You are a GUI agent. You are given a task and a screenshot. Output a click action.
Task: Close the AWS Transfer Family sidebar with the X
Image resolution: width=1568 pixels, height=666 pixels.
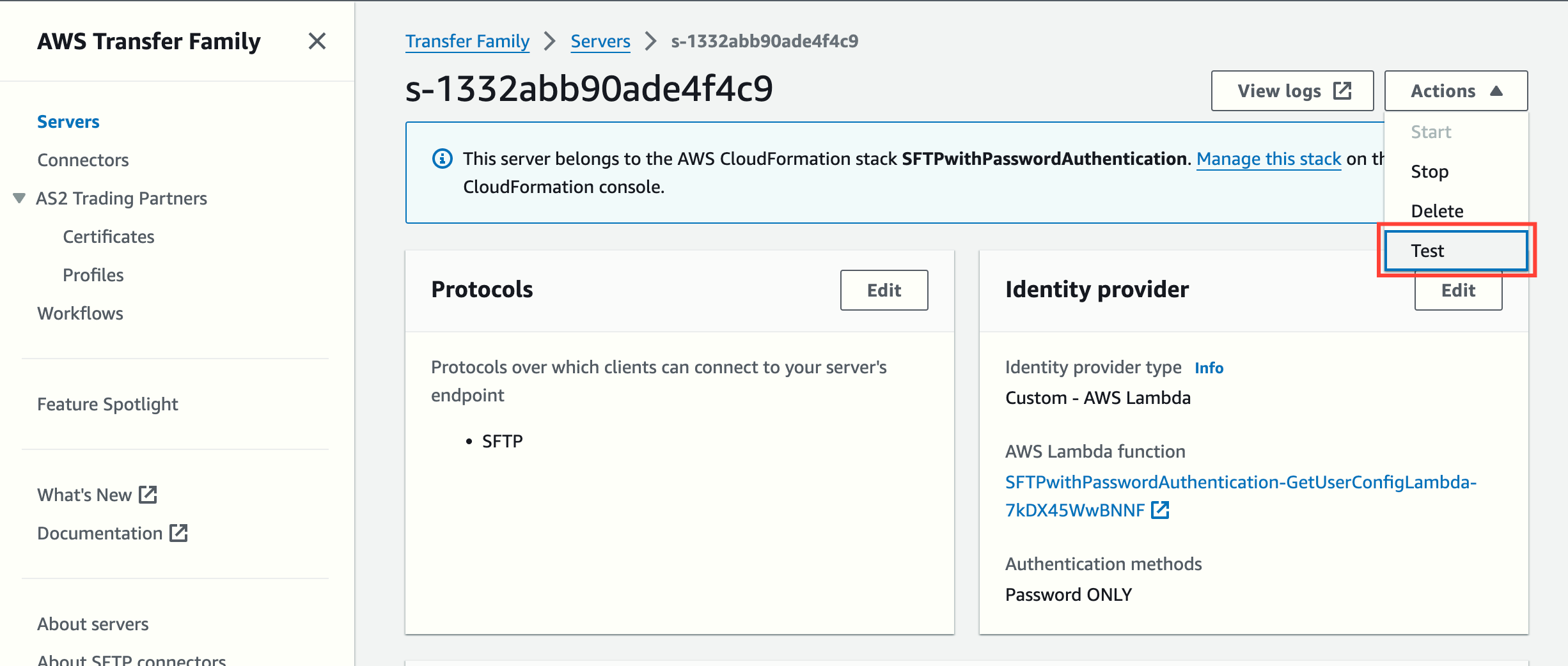tap(318, 41)
